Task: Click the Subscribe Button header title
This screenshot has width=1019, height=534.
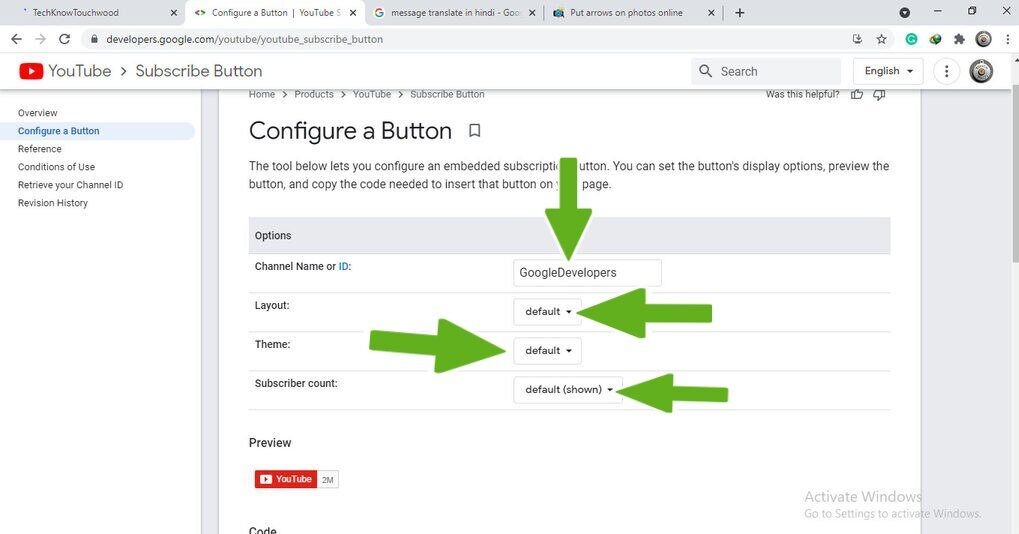Action: pyautogui.click(x=199, y=71)
